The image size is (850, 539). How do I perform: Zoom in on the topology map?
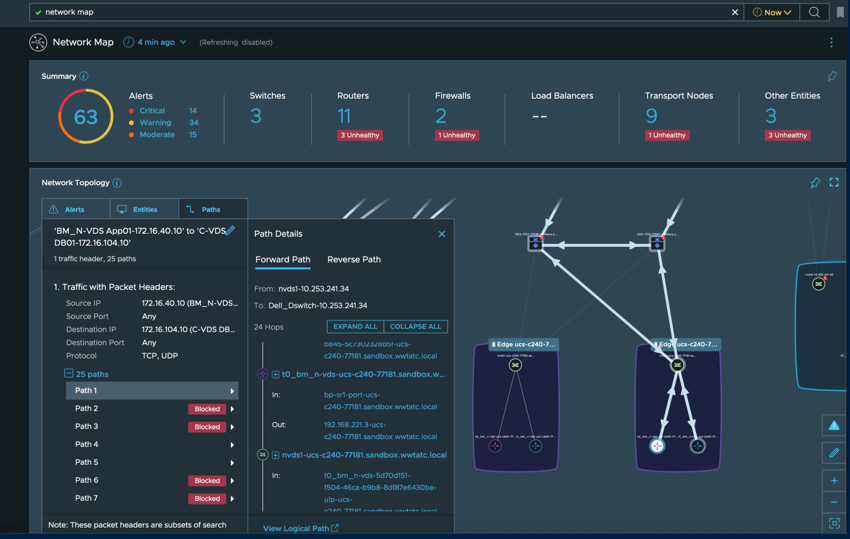point(834,481)
